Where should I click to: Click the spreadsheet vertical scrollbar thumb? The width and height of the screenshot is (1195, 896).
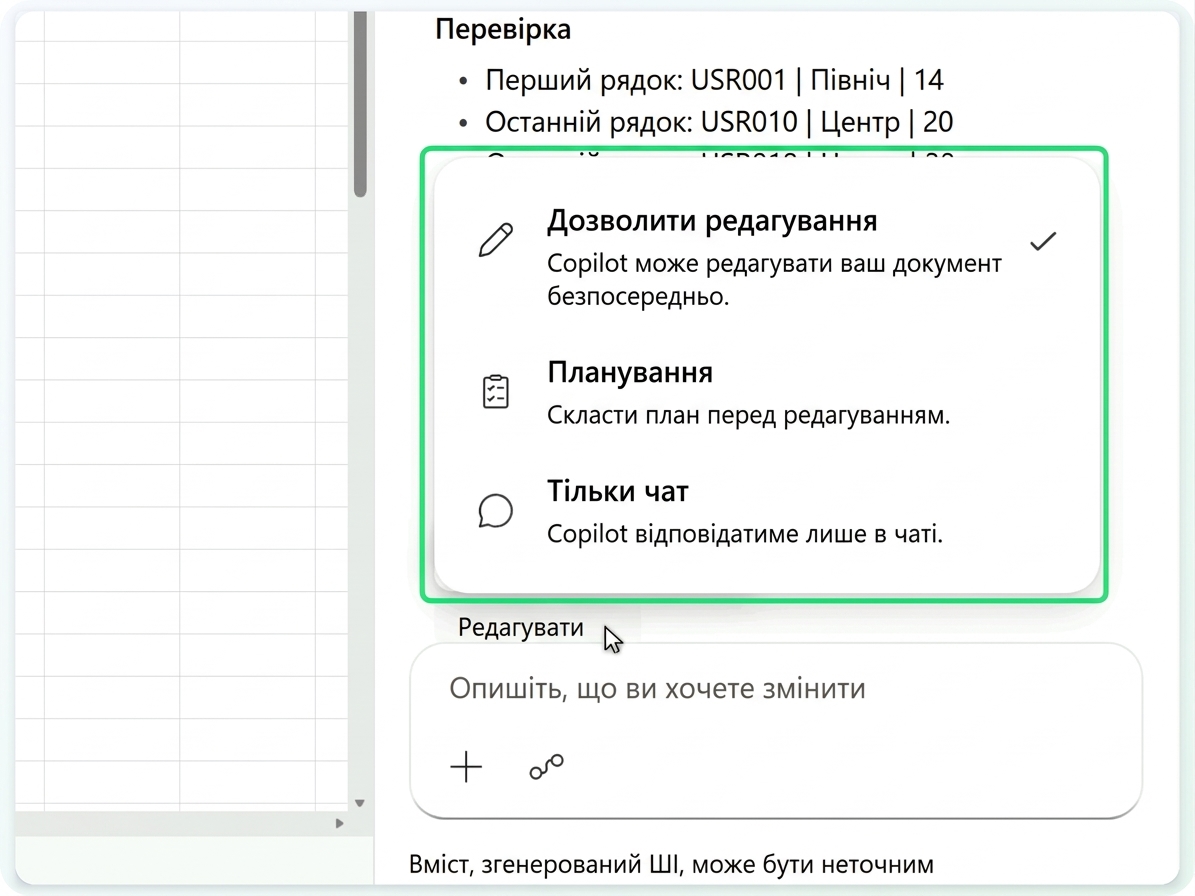pyautogui.click(x=360, y=104)
